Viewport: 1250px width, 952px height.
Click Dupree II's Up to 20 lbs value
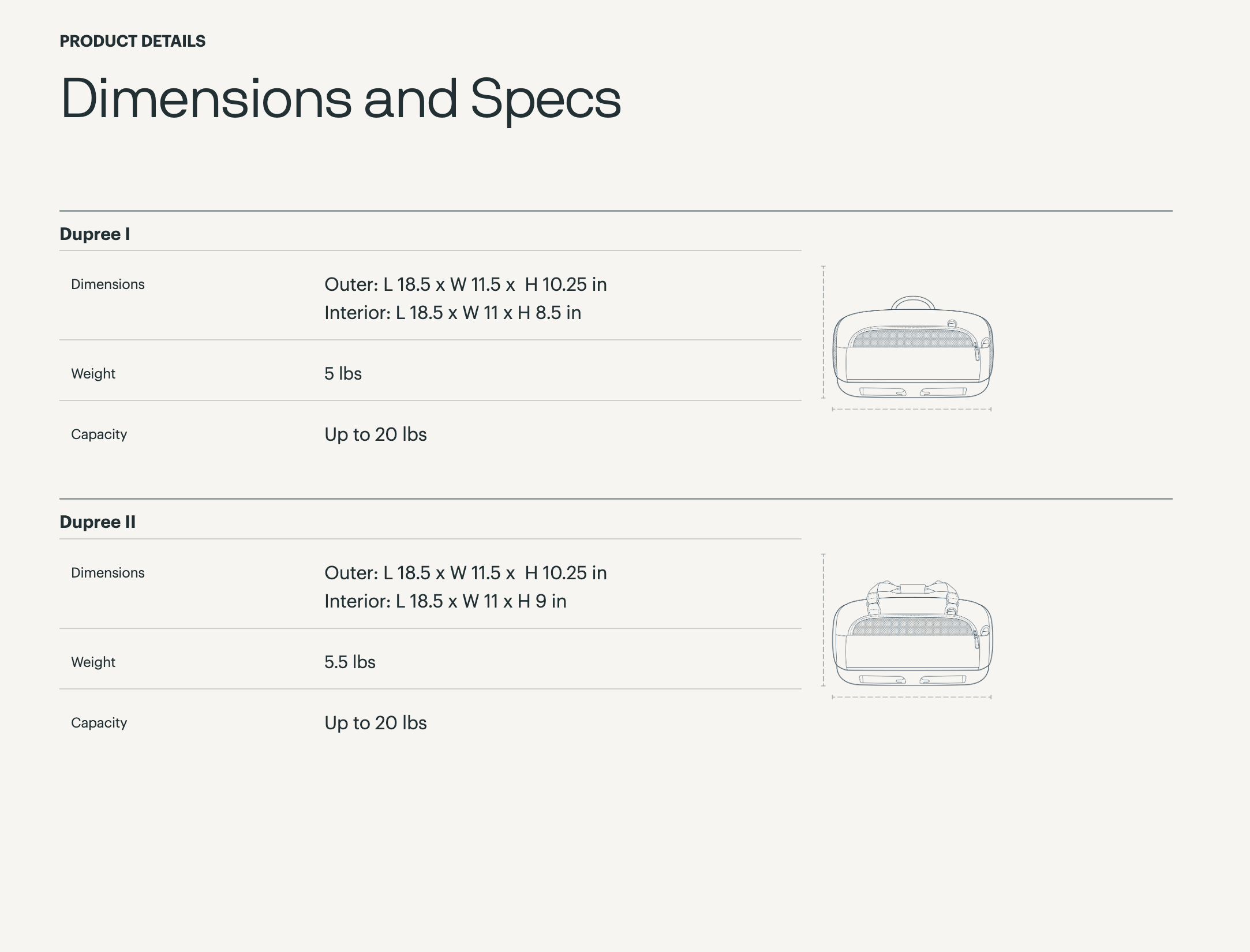coord(375,723)
